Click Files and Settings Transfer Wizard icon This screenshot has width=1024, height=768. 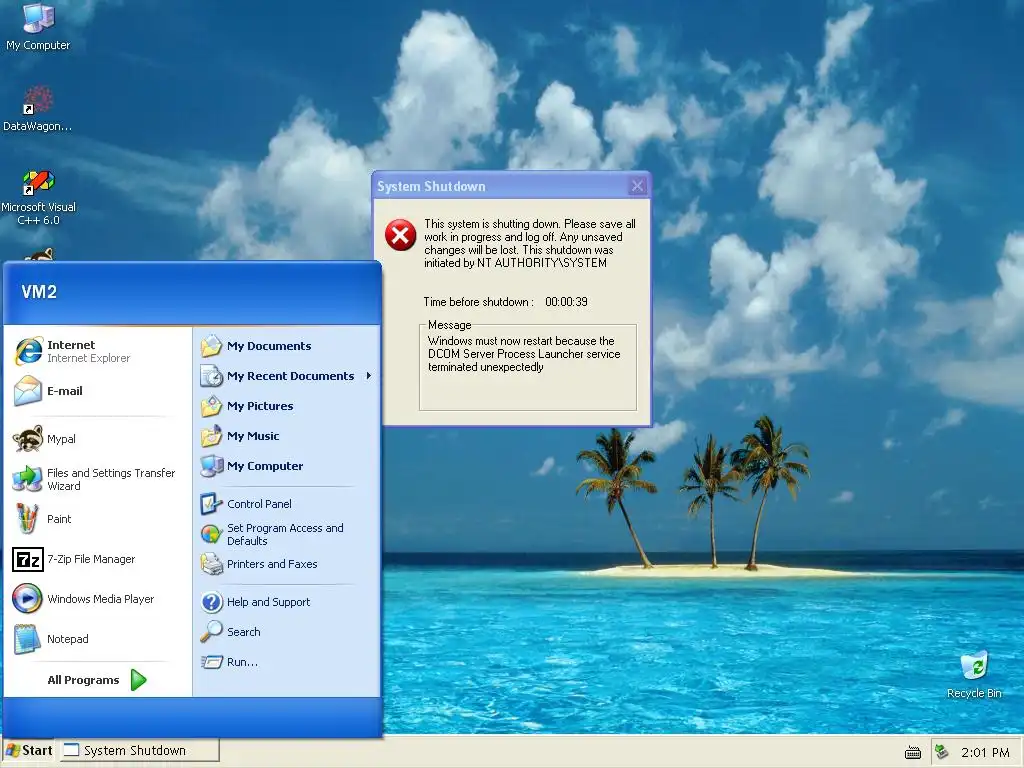pyautogui.click(x=28, y=479)
